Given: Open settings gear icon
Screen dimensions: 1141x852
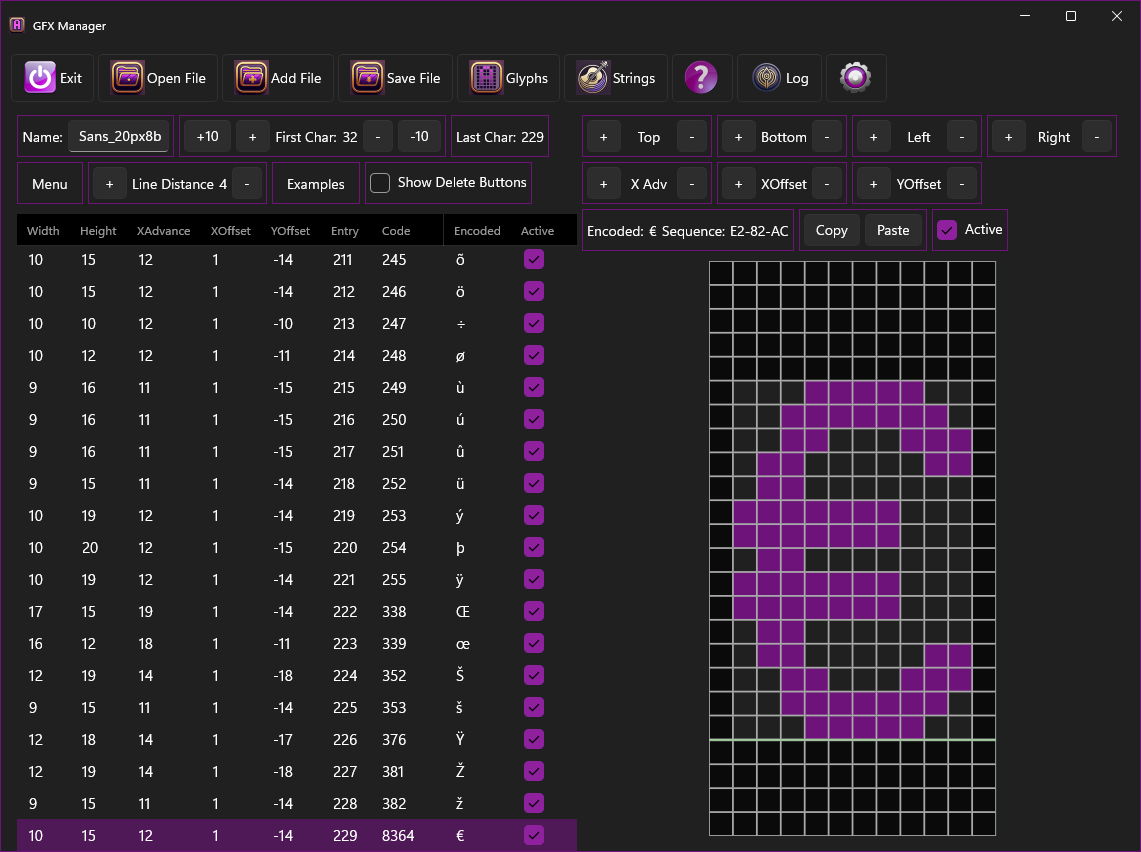Looking at the screenshot, I should 856,77.
